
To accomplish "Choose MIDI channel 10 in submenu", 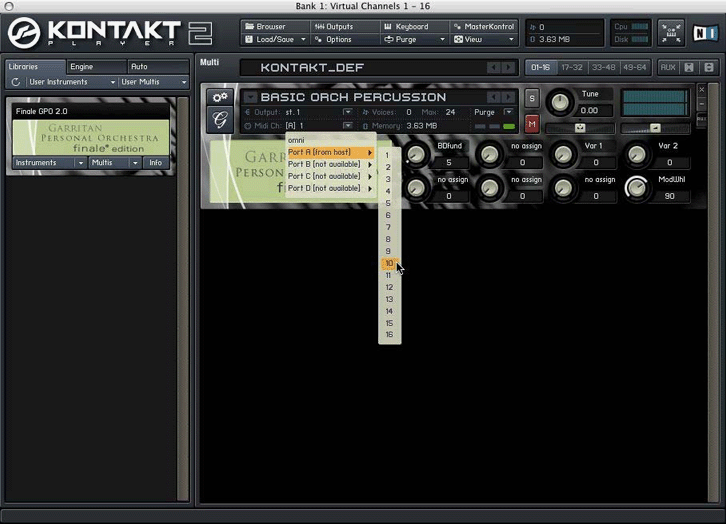I will click(x=389, y=263).
